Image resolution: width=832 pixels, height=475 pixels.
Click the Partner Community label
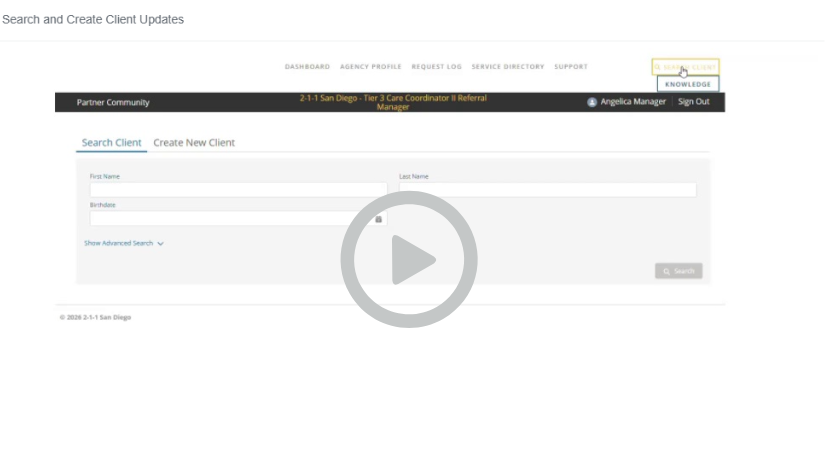click(113, 102)
